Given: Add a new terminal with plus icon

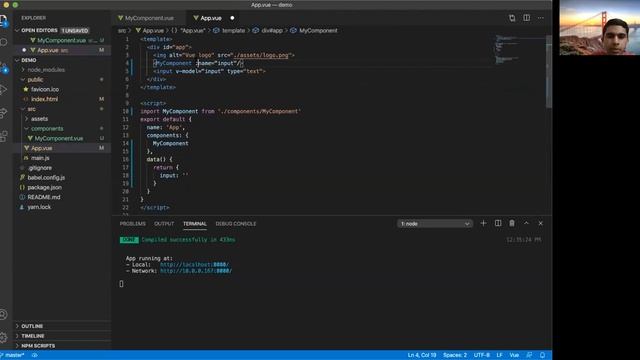Looking at the screenshot, I should [483, 223].
